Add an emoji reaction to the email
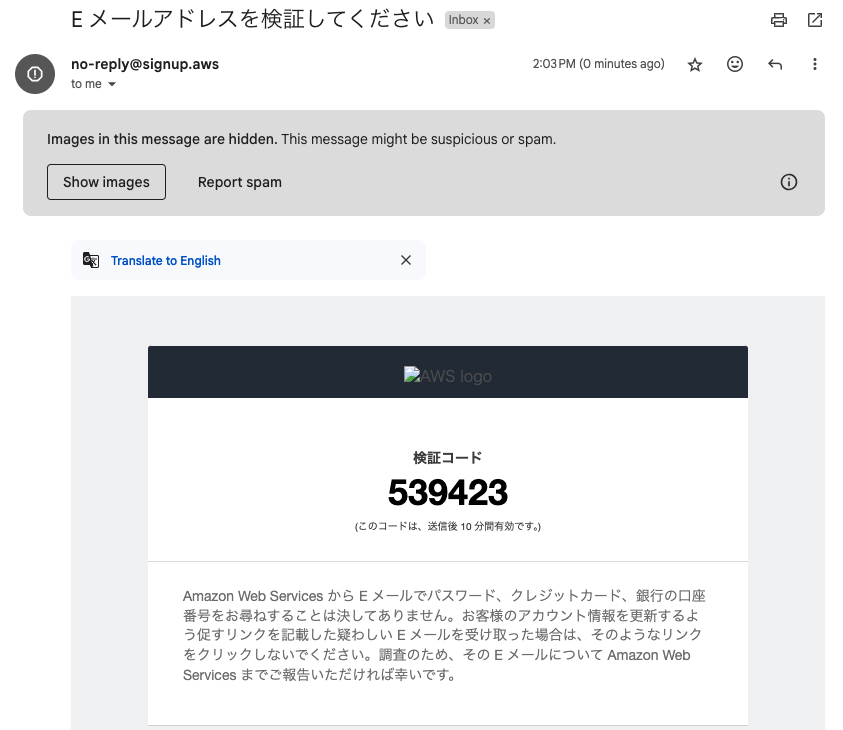This screenshot has width=843, height=730. (x=734, y=65)
